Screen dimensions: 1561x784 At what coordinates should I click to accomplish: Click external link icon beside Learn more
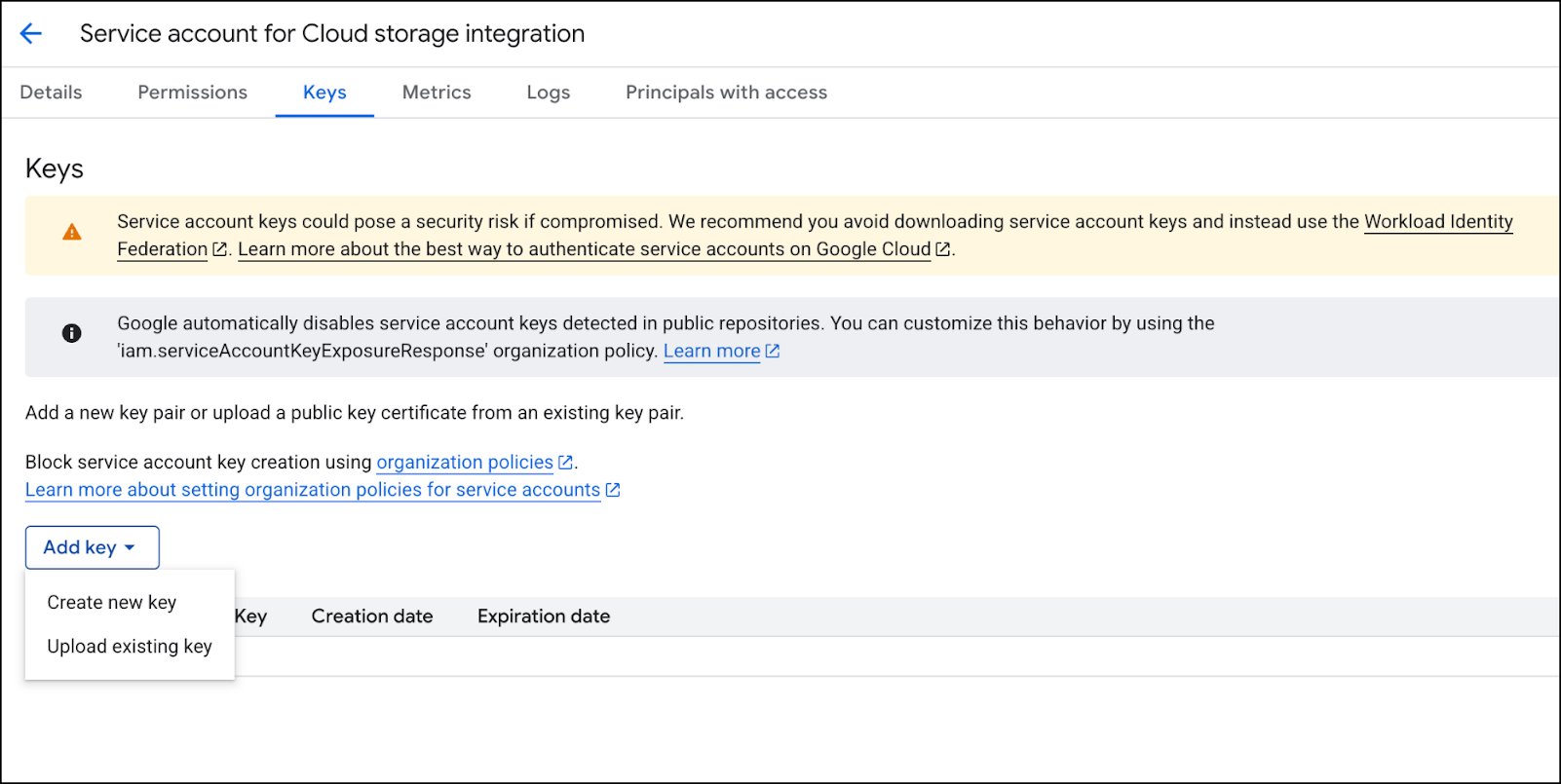773,352
